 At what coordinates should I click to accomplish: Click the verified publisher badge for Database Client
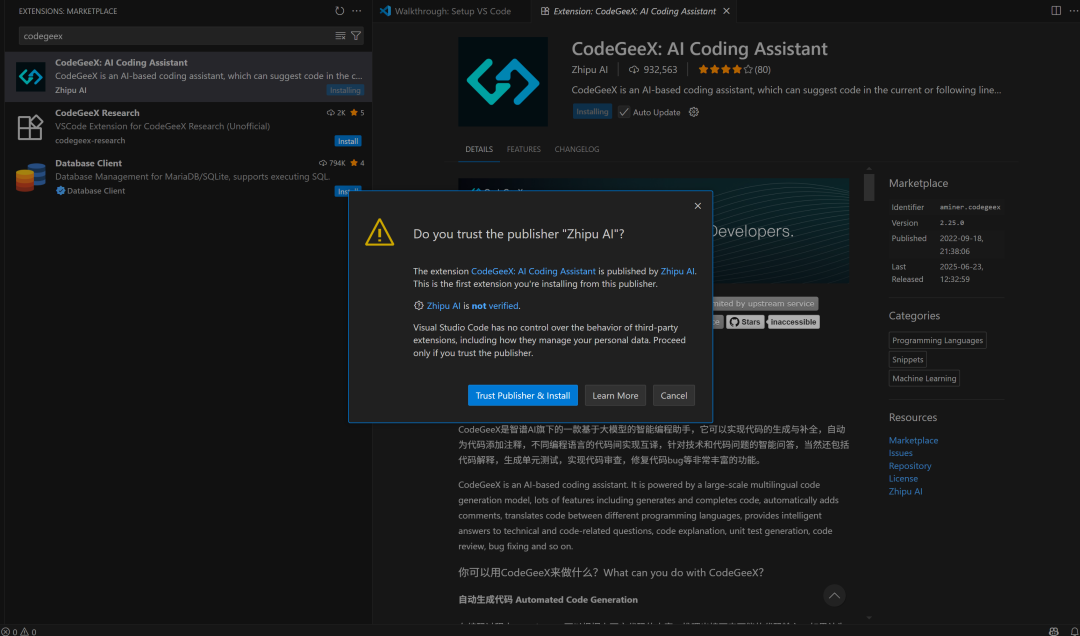pyautogui.click(x=60, y=191)
